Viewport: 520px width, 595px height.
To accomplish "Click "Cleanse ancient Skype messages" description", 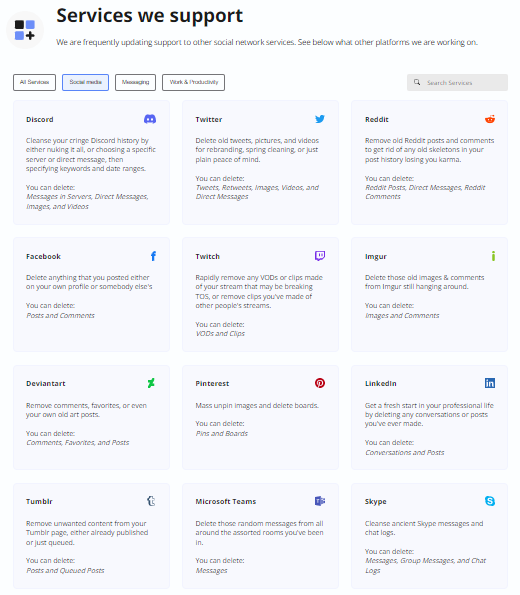I will 424,528.
